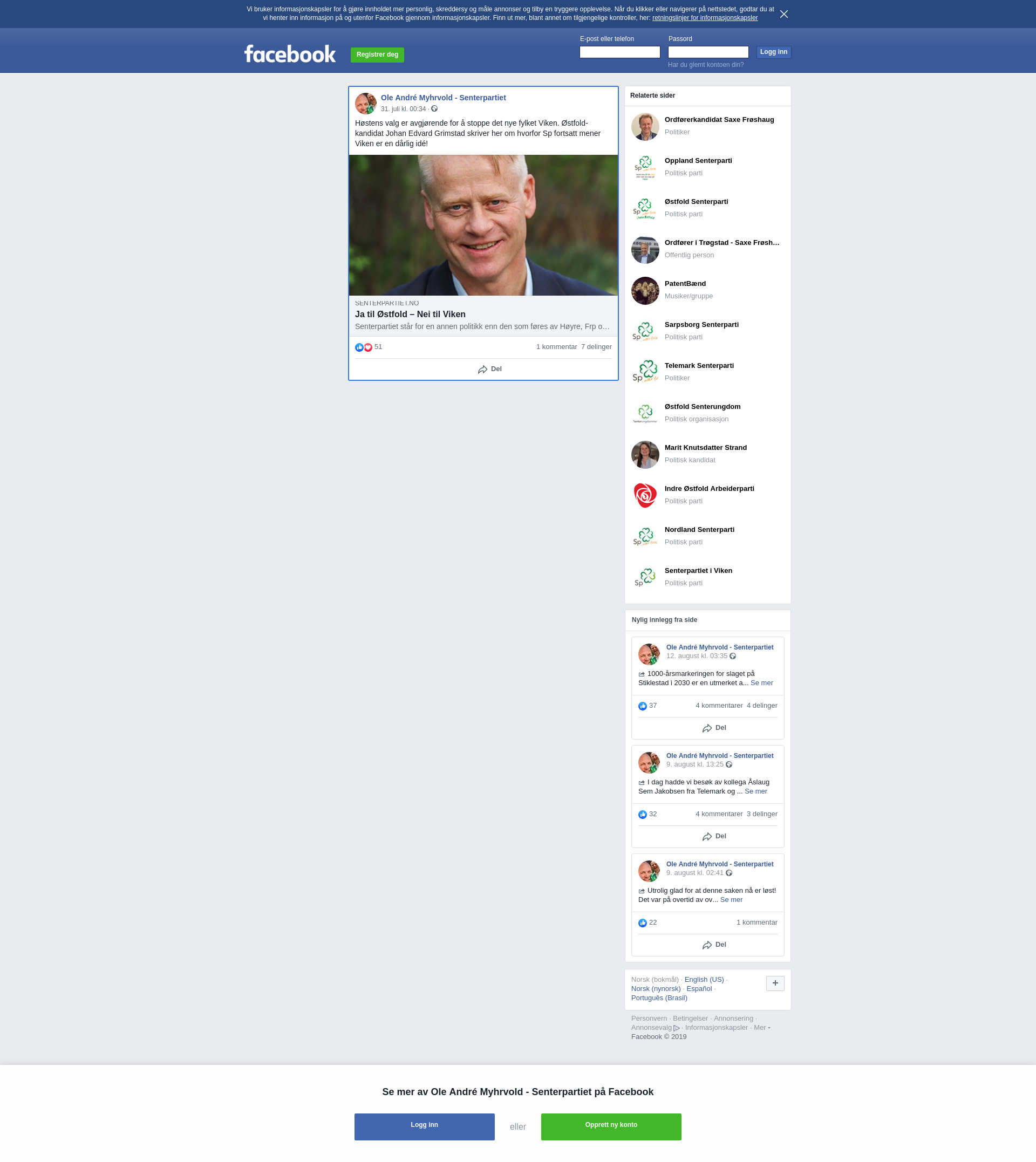Viewport: 1036px width, 1162px height.
Task: Click the Del share icon under the main post
Action: (483, 370)
